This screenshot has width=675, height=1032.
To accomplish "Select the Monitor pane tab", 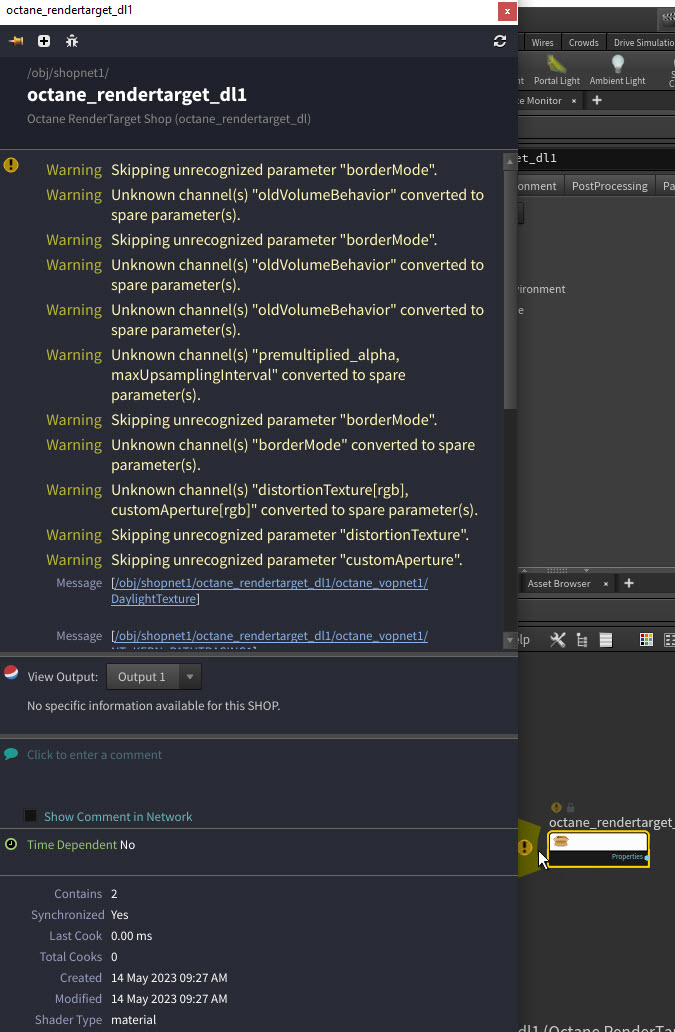I will 541,101.
